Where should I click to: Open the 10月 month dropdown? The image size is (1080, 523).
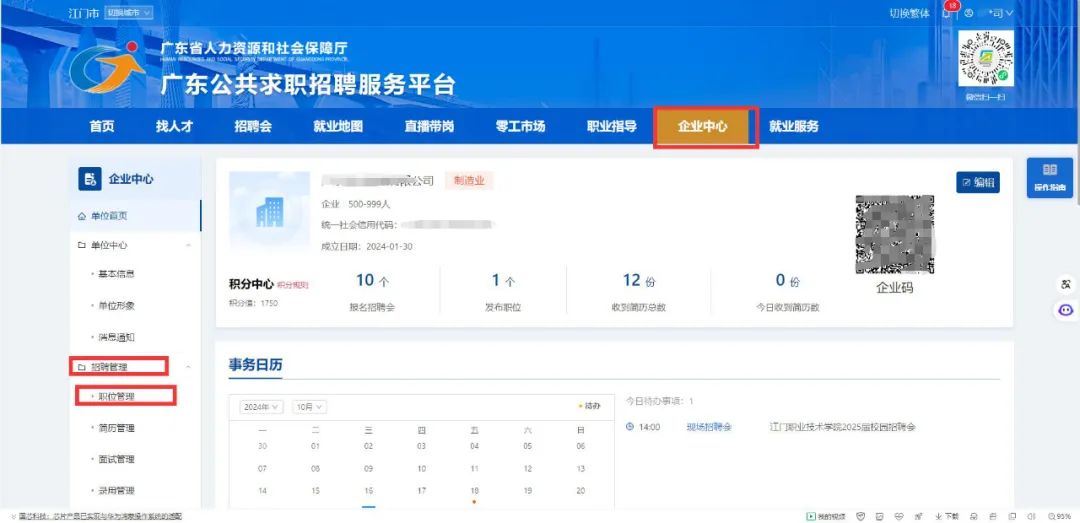click(310, 407)
